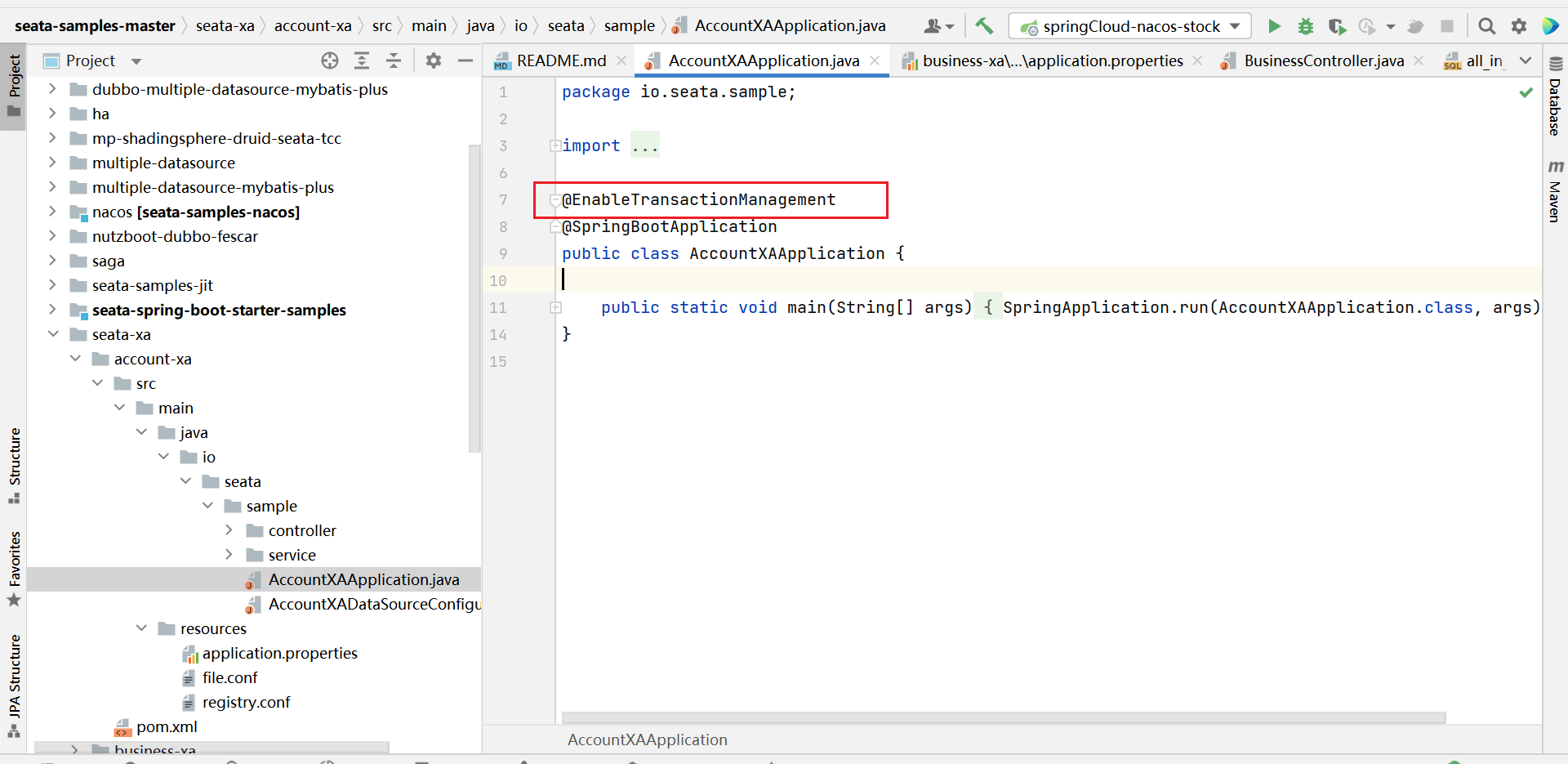Locate opened file with crosshair icon

330,60
